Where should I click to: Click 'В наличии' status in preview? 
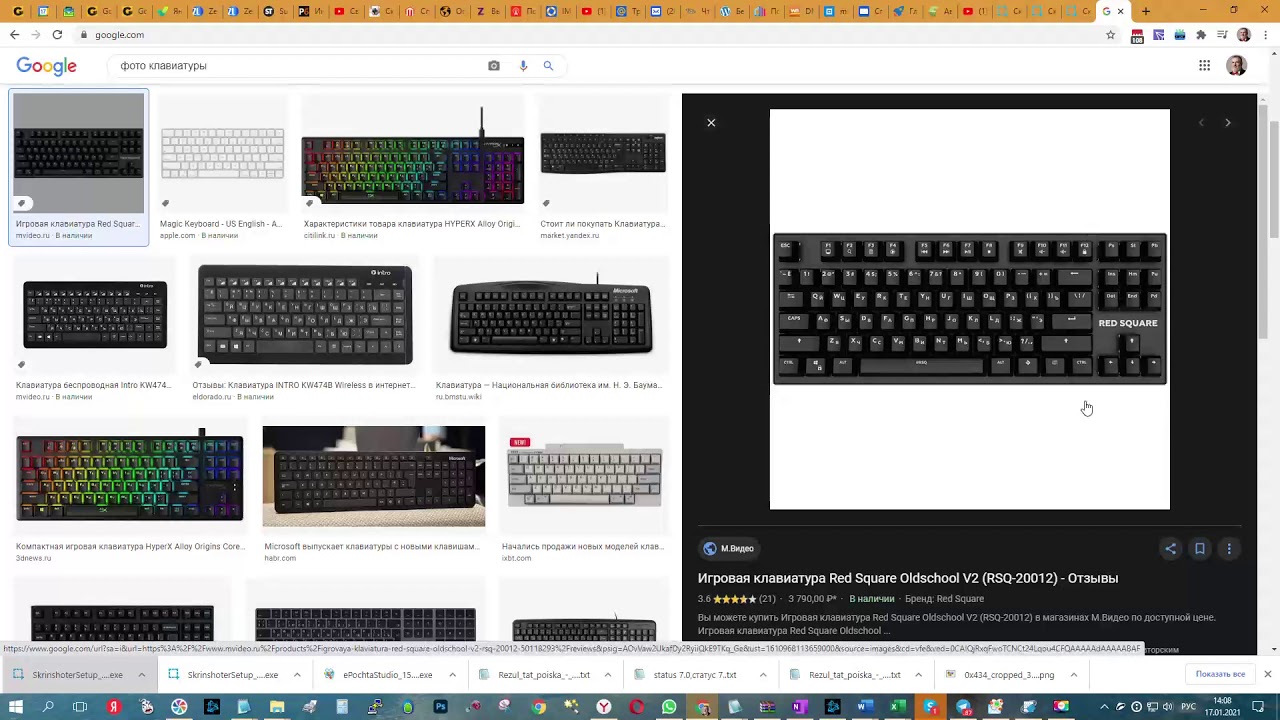871,599
